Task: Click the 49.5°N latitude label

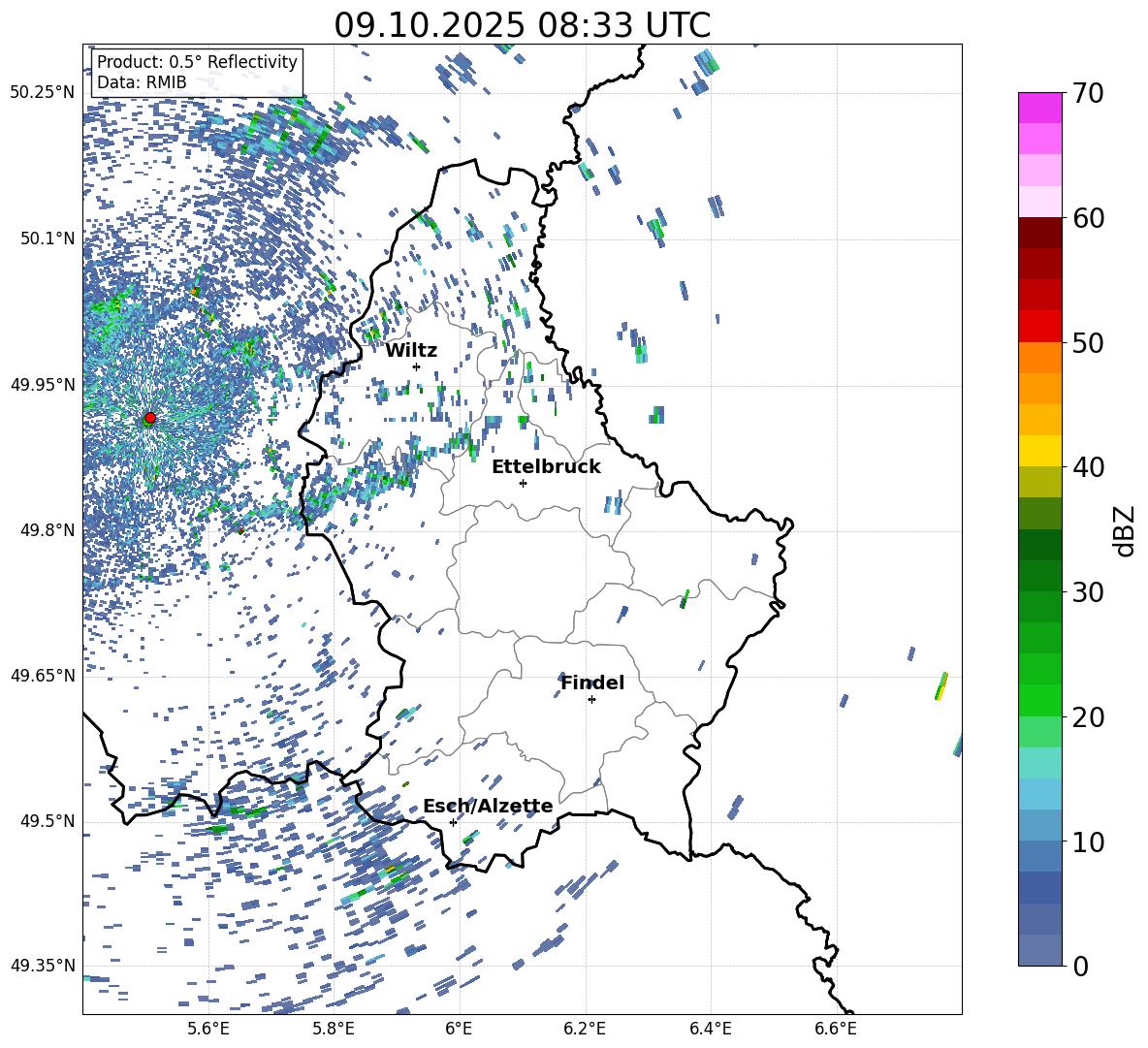Action: pyautogui.click(x=48, y=821)
